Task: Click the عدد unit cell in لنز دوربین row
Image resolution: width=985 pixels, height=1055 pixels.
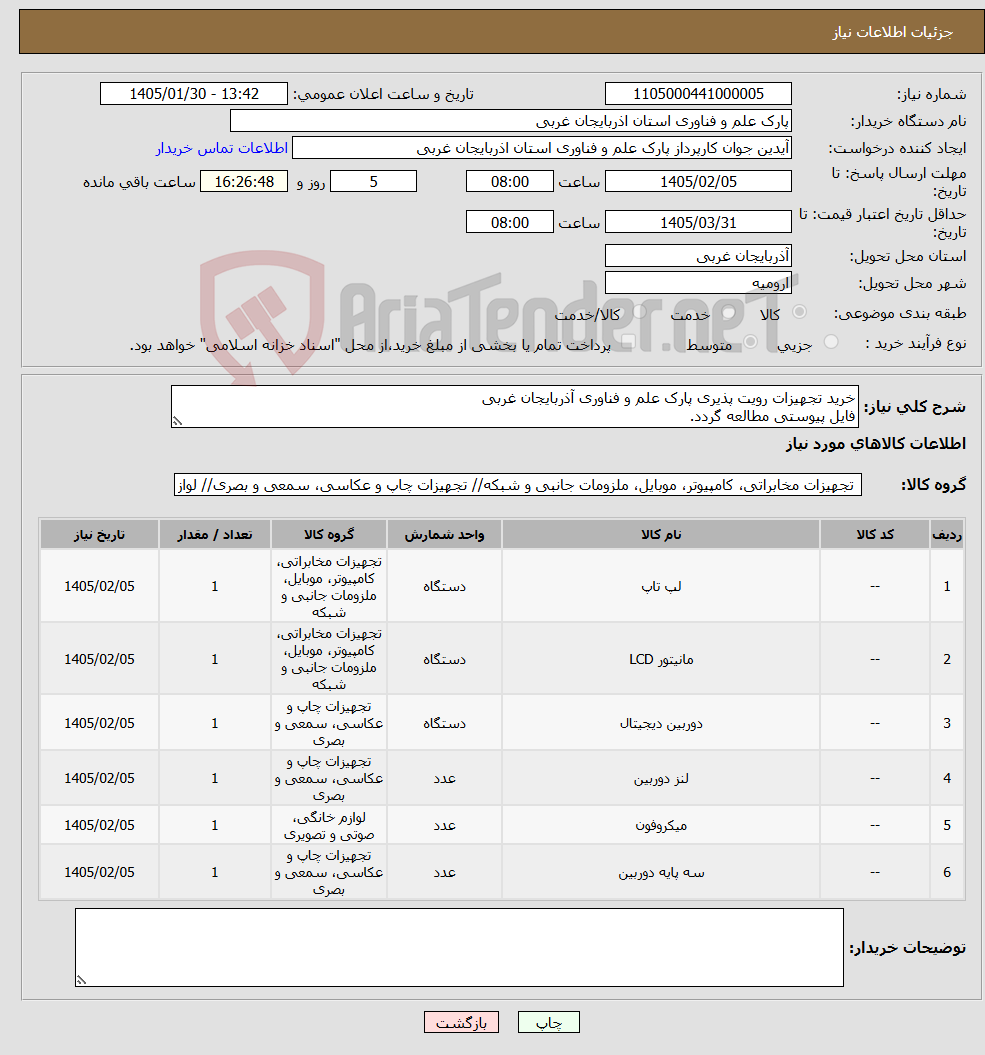Action: tap(444, 778)
